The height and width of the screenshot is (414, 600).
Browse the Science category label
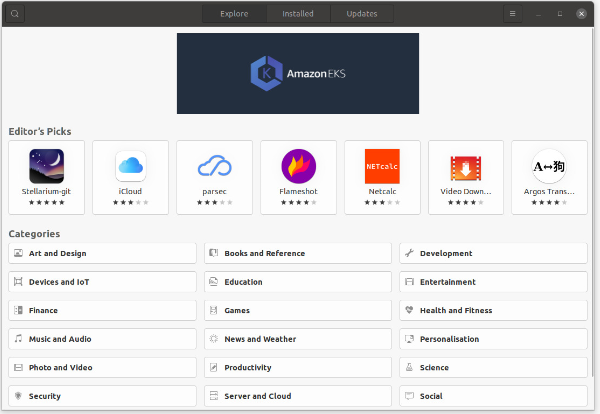point(434,368)
